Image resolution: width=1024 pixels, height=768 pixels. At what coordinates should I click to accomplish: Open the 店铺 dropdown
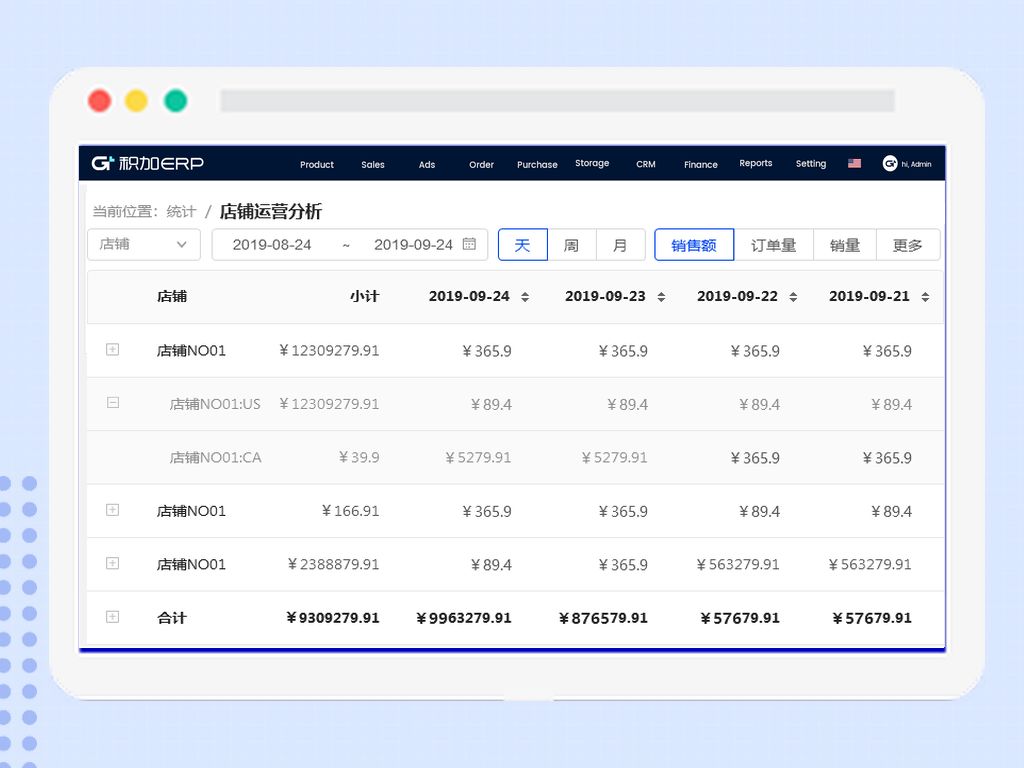coord(143,244)
